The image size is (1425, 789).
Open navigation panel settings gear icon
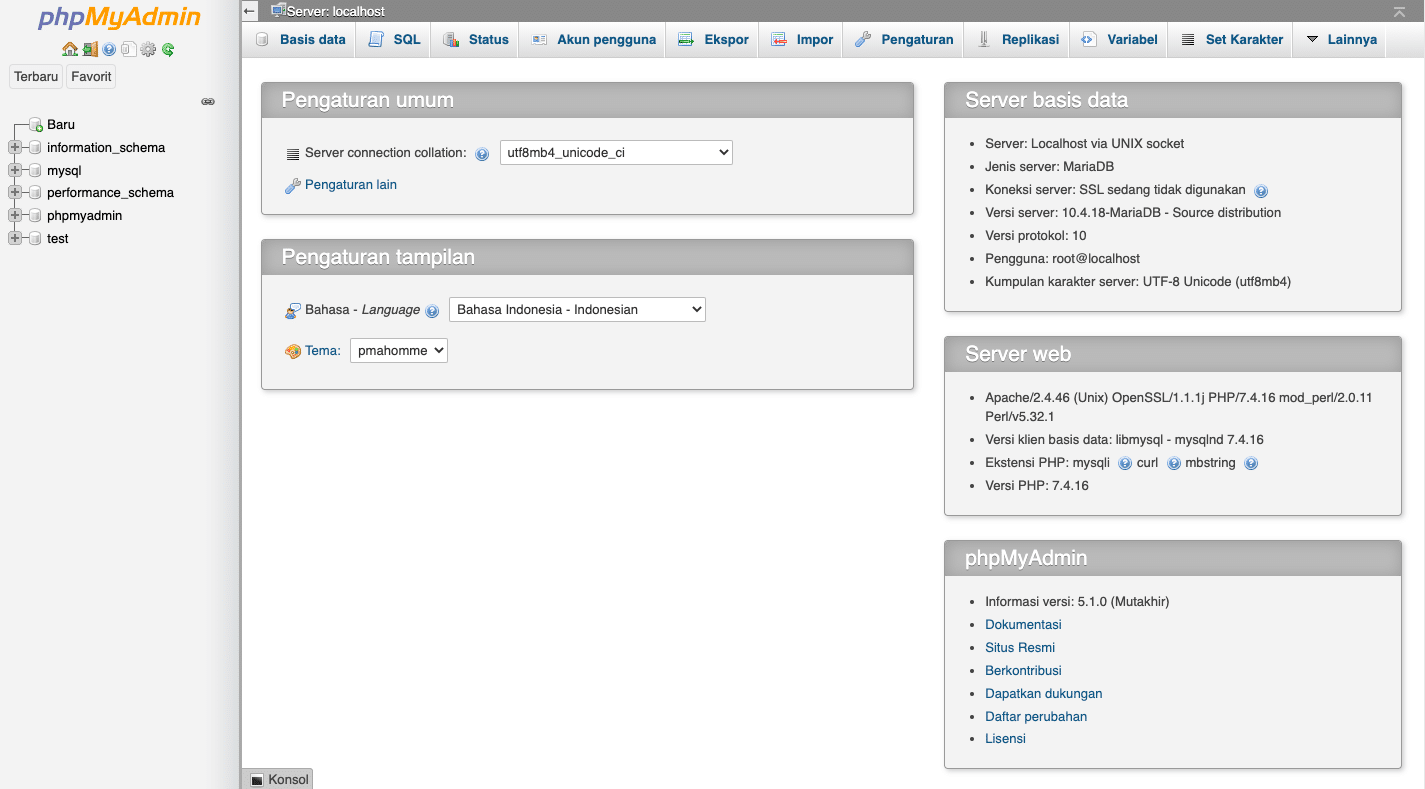tap(149, 49)
